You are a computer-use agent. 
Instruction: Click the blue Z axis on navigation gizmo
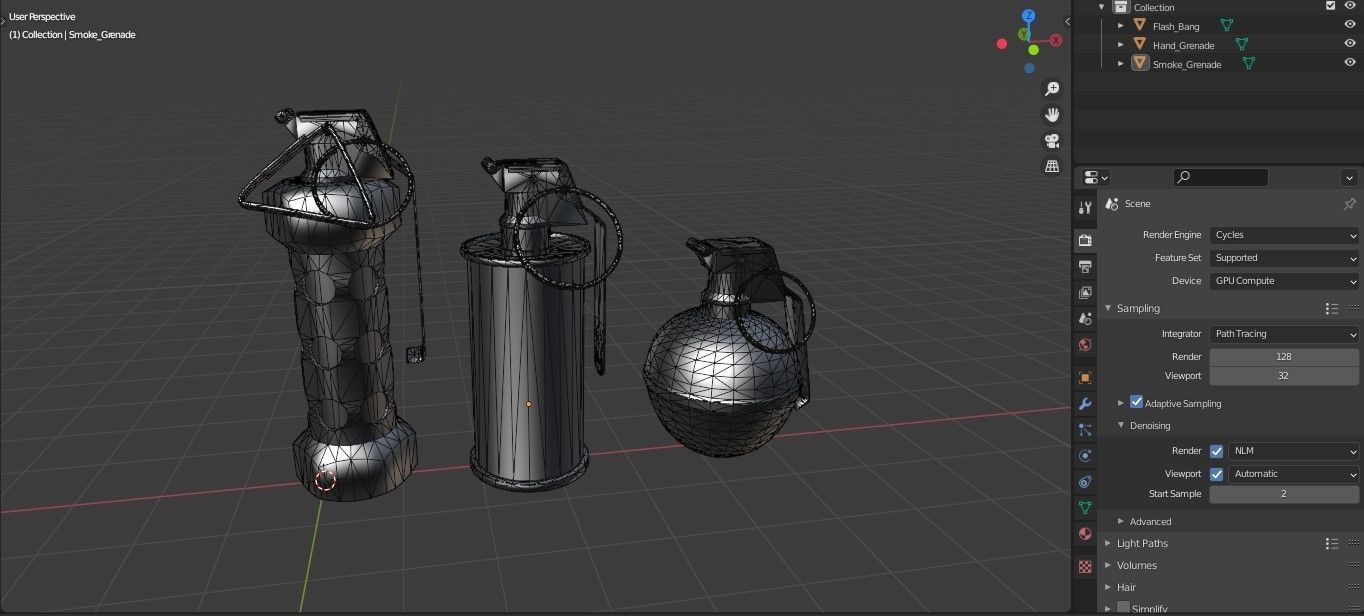tap(1030, 17)
